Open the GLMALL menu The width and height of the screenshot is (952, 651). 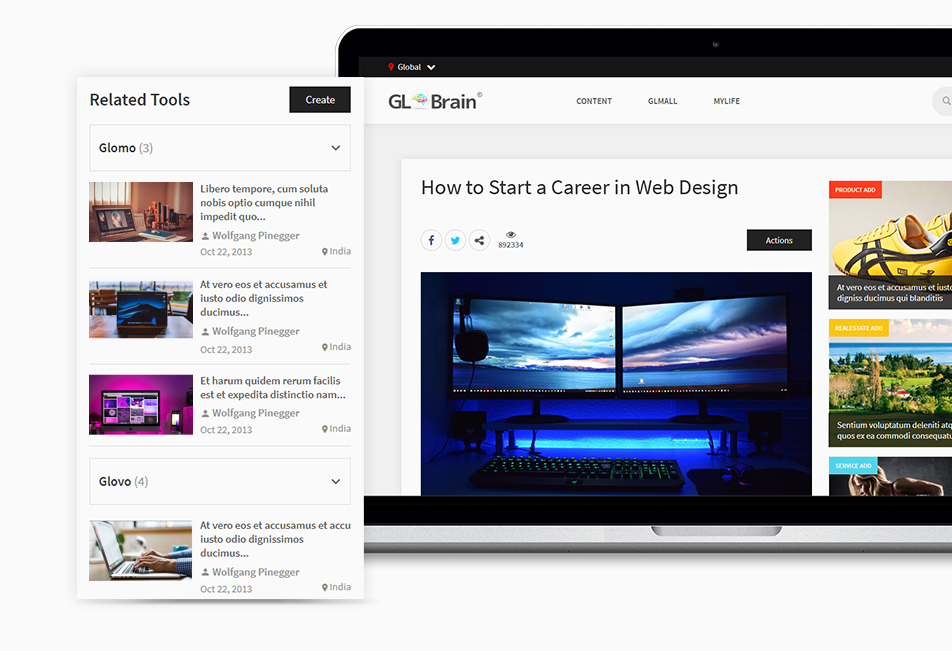[662, 101]
